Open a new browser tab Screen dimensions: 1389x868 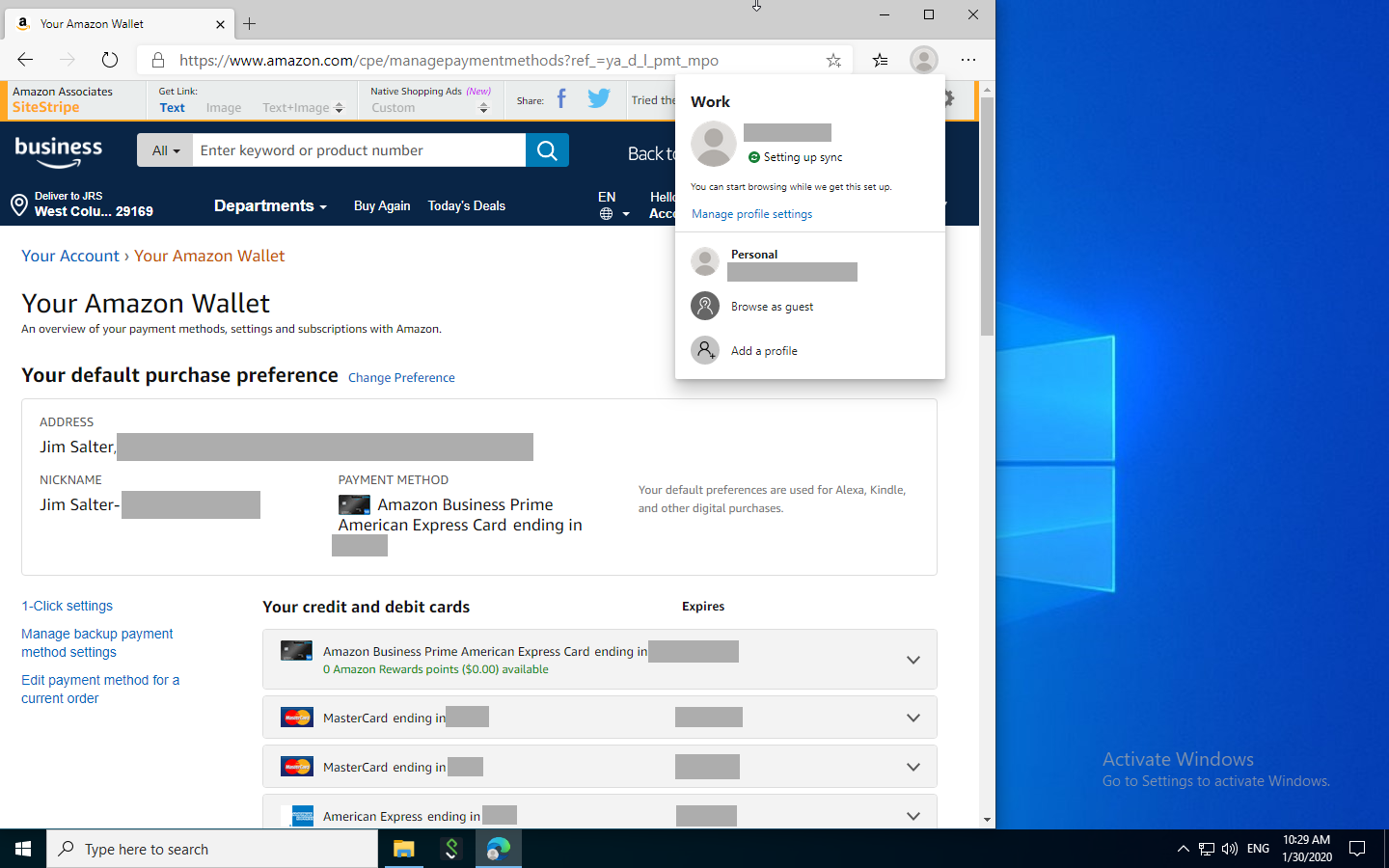point(249,23)
